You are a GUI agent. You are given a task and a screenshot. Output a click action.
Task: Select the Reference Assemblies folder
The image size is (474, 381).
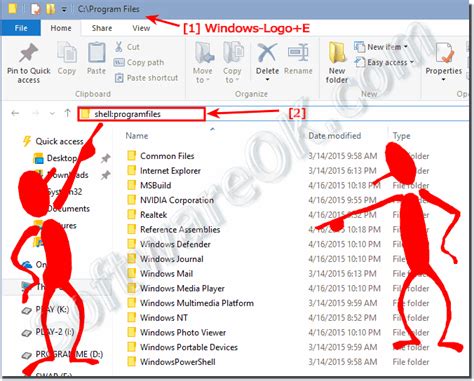point(180,230)
